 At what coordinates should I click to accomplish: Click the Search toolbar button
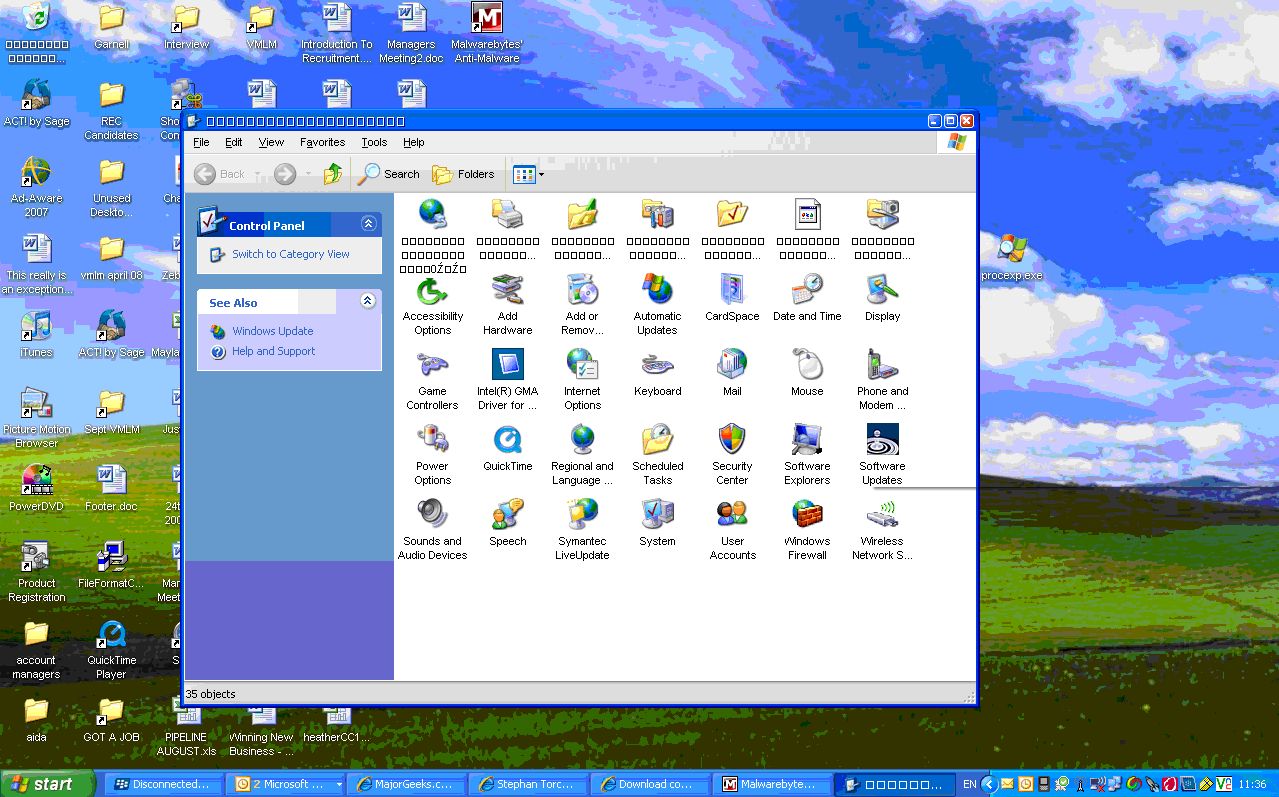(389, 174)
